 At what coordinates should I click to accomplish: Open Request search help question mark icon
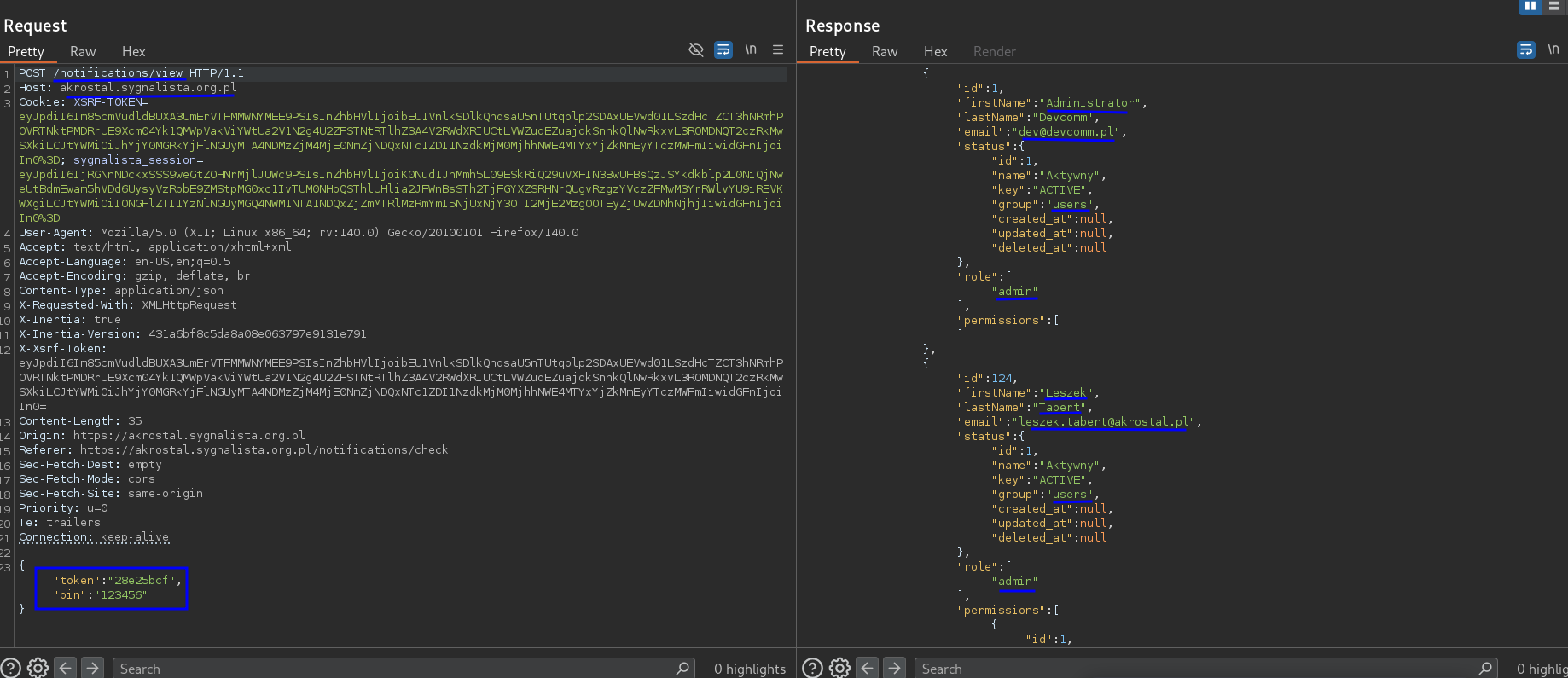pos(11,668)
